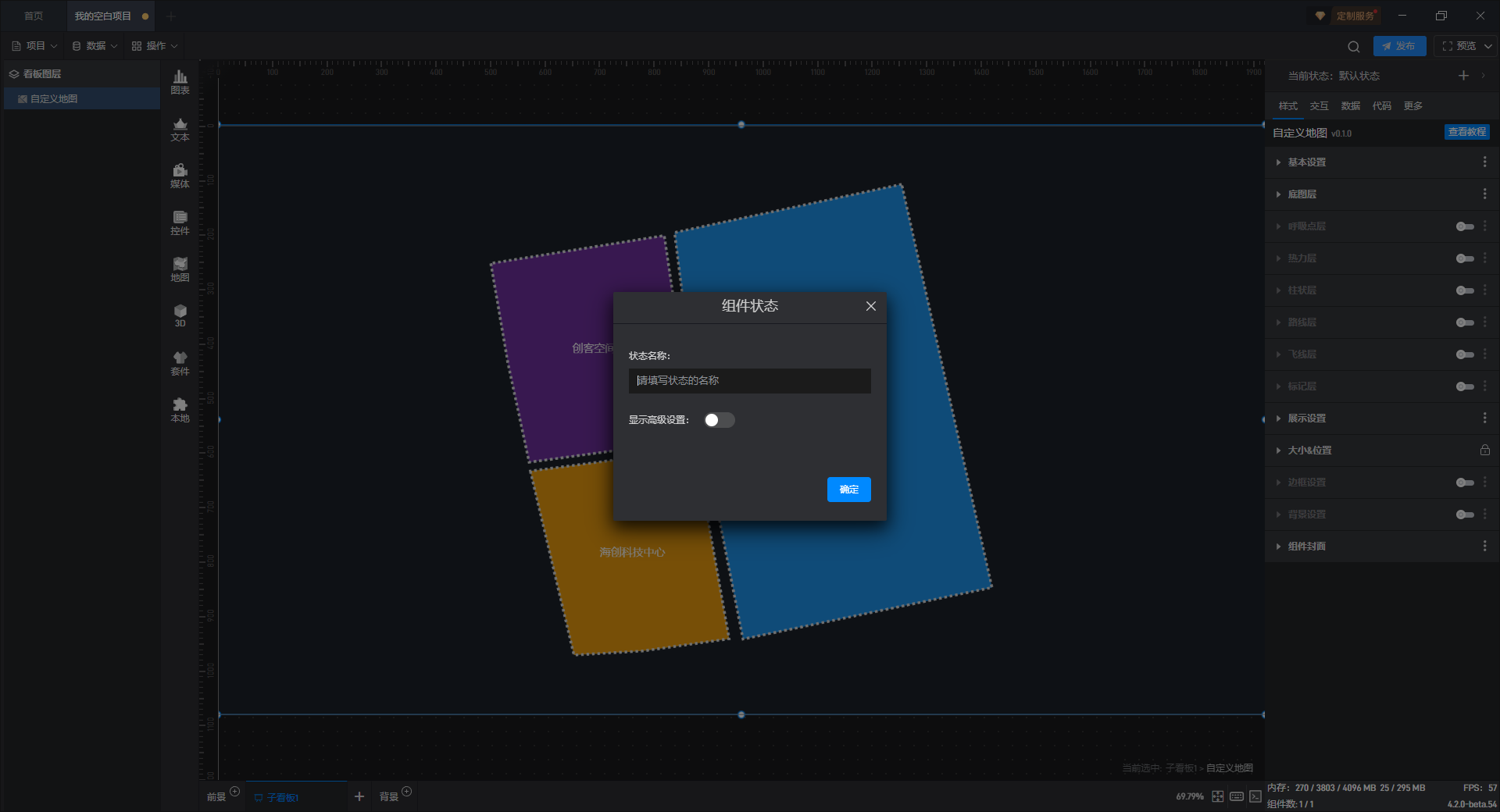Enable the 背景设置 toggle
The width and height of the screenshot is (1500, 812).
pyautogui.click(x=1465, y=515)
